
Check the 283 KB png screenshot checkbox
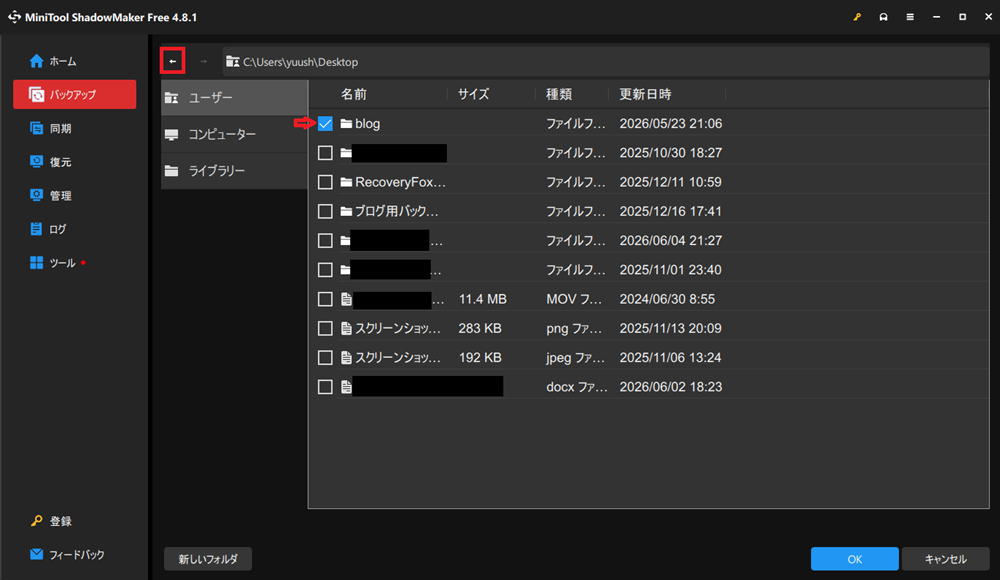click(325, 329)
